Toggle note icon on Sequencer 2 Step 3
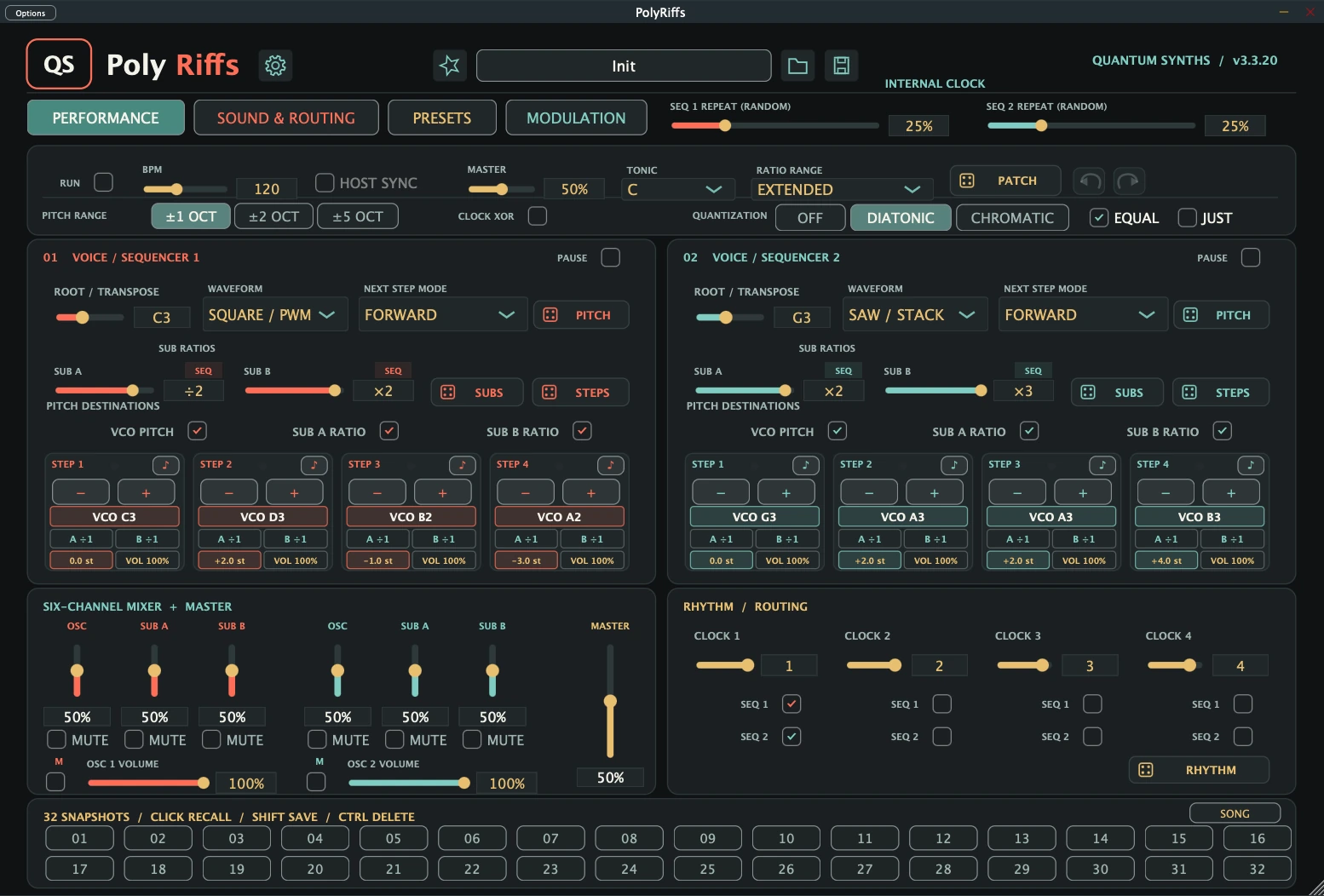This screenshot has width=1324, height=896. coord(1102,465)
